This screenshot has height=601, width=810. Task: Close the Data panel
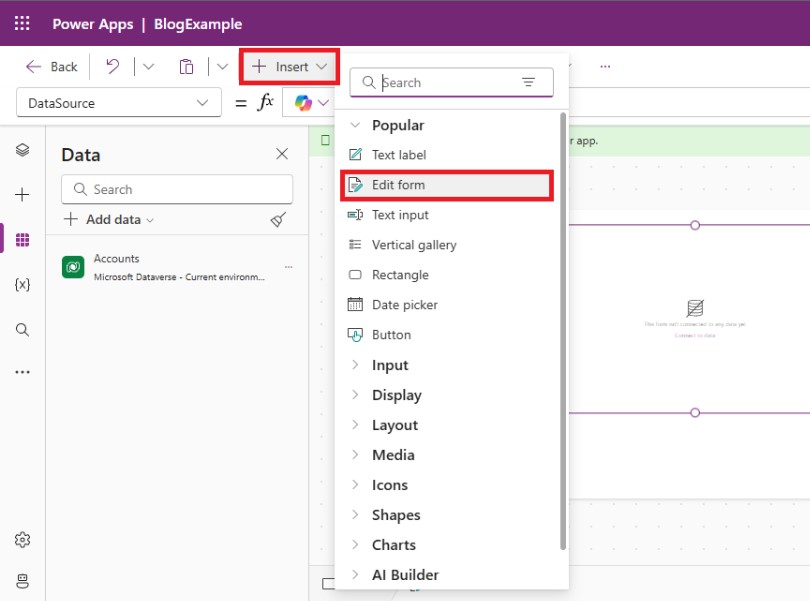tap(282, 154)
